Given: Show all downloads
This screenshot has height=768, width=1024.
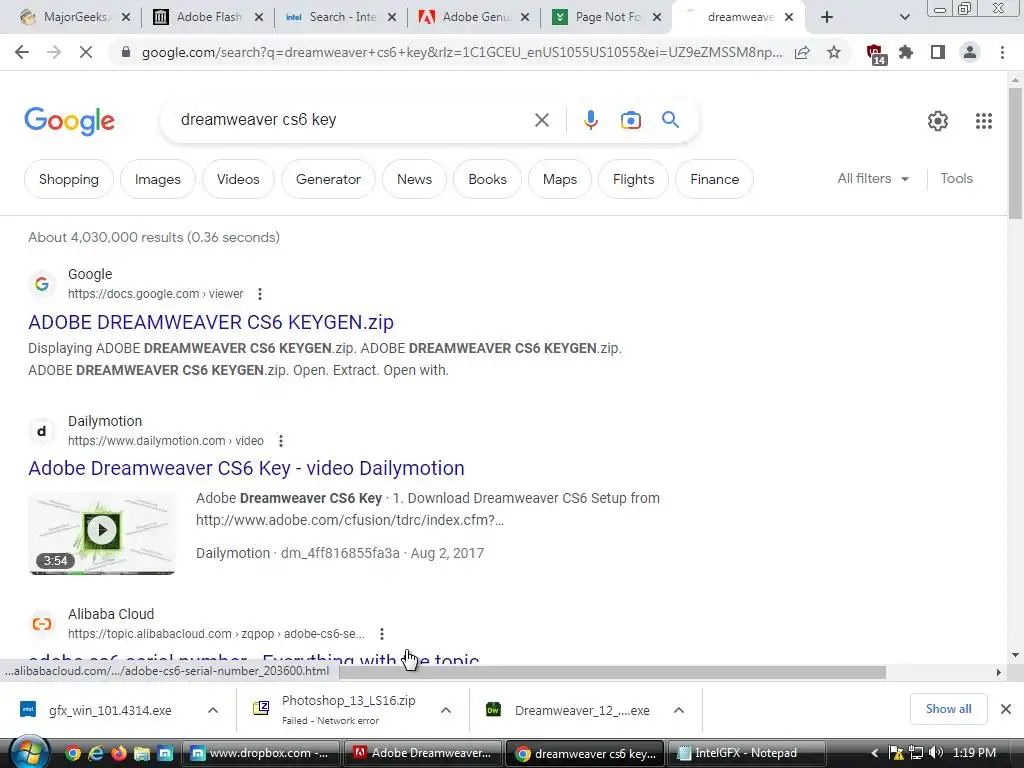Looking at the screenshot, I should (948, 709).
